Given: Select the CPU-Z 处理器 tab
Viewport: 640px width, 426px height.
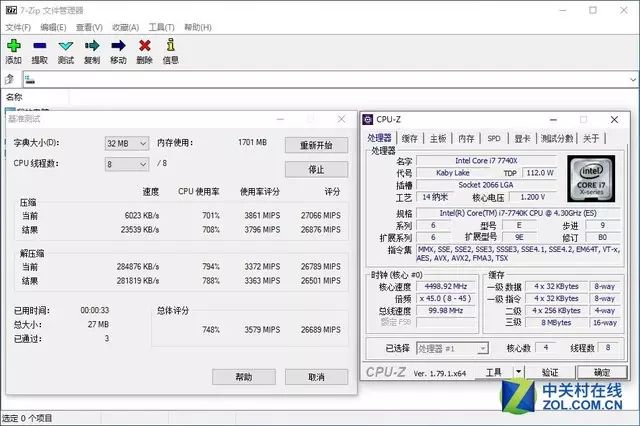Looking at the screenshot, I should tap(379, 138).
